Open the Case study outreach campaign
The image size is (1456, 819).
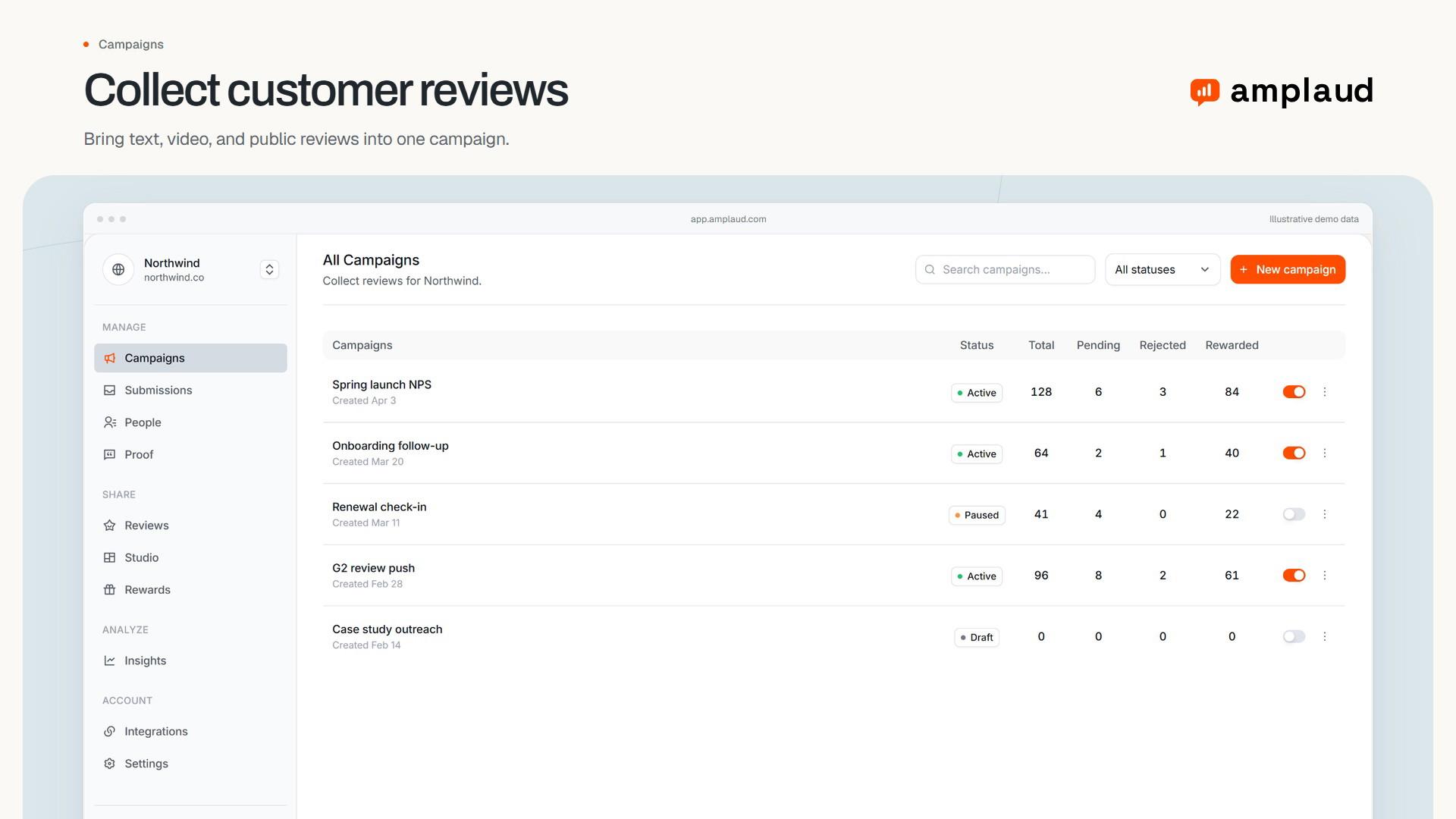387,629
